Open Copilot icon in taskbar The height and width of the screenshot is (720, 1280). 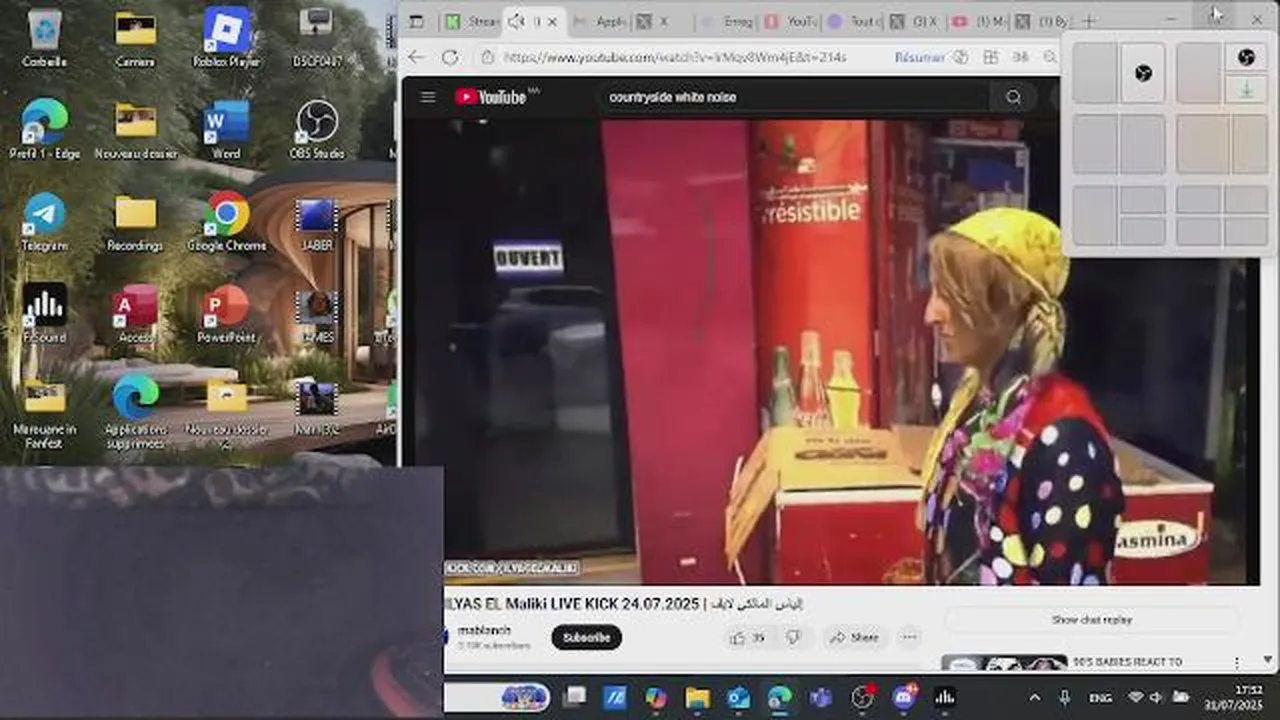pyautogui.click(x=655, y=697)
